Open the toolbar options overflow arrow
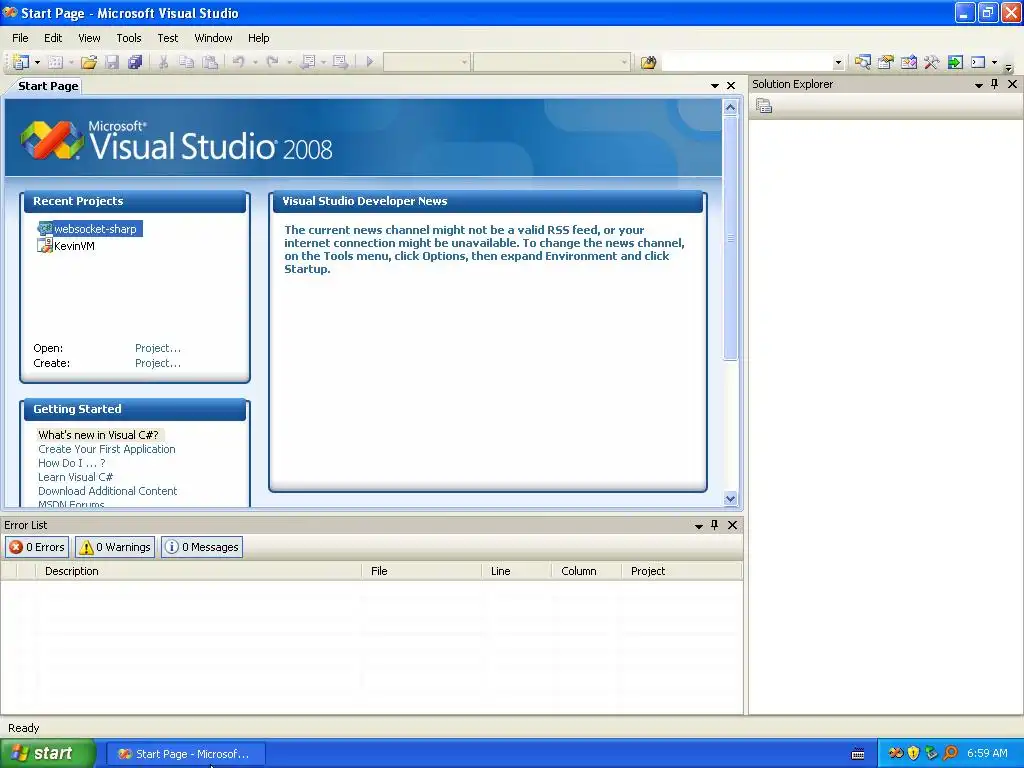1024x768 pixels. coord(1008,66)
